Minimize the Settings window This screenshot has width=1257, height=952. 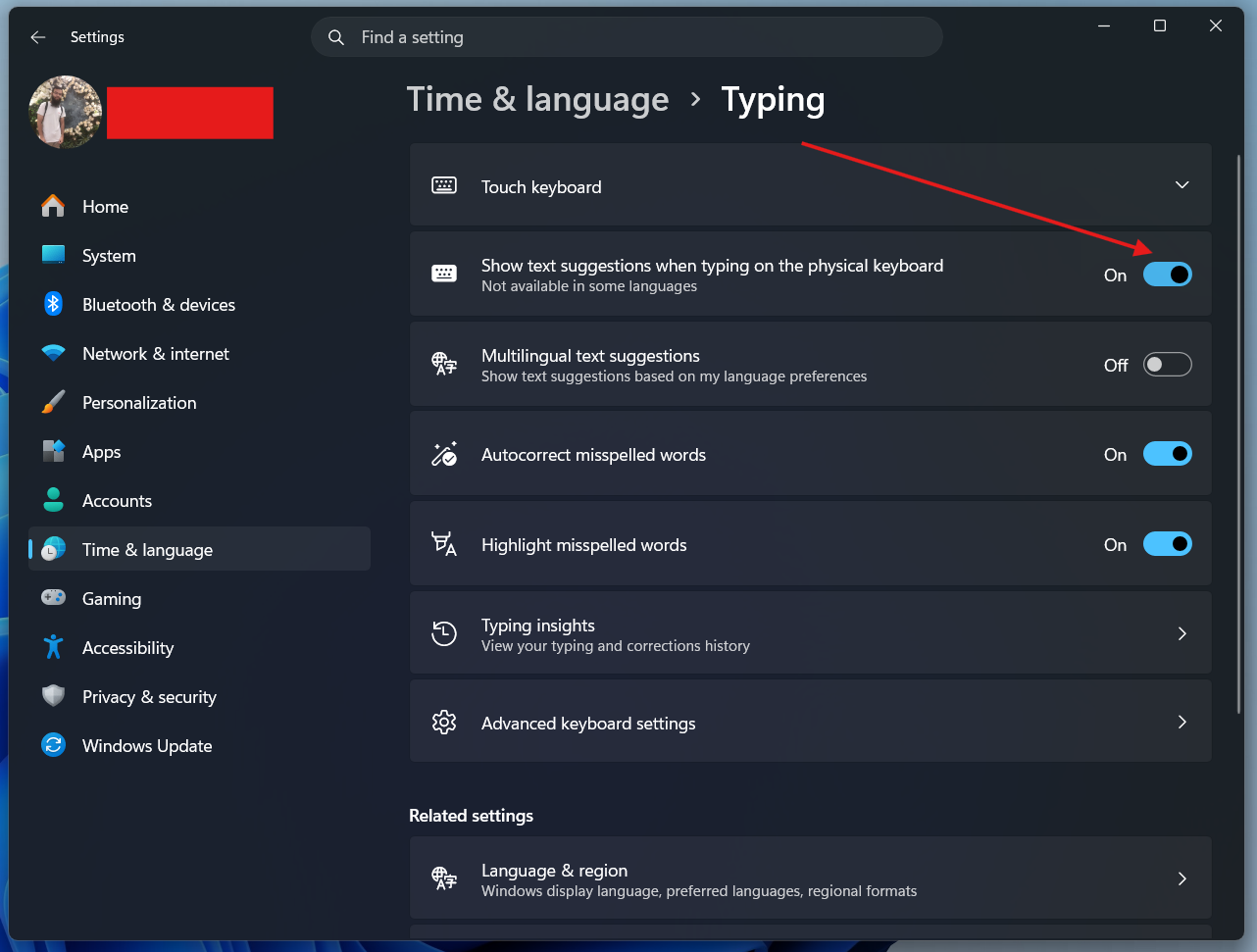[x=1104, y=26]
